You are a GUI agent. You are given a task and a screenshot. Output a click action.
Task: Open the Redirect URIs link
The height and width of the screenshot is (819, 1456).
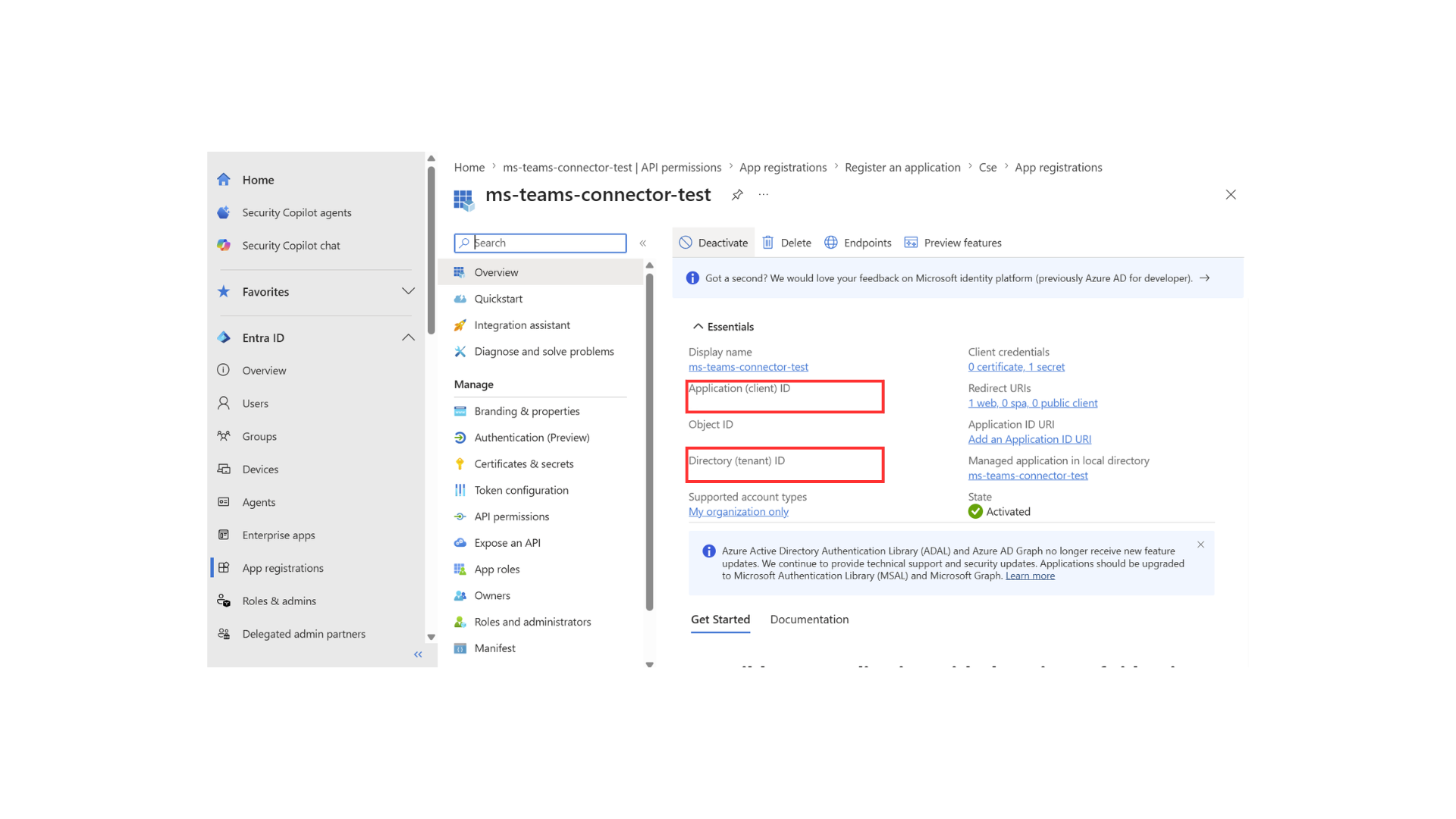[1033, 403]
